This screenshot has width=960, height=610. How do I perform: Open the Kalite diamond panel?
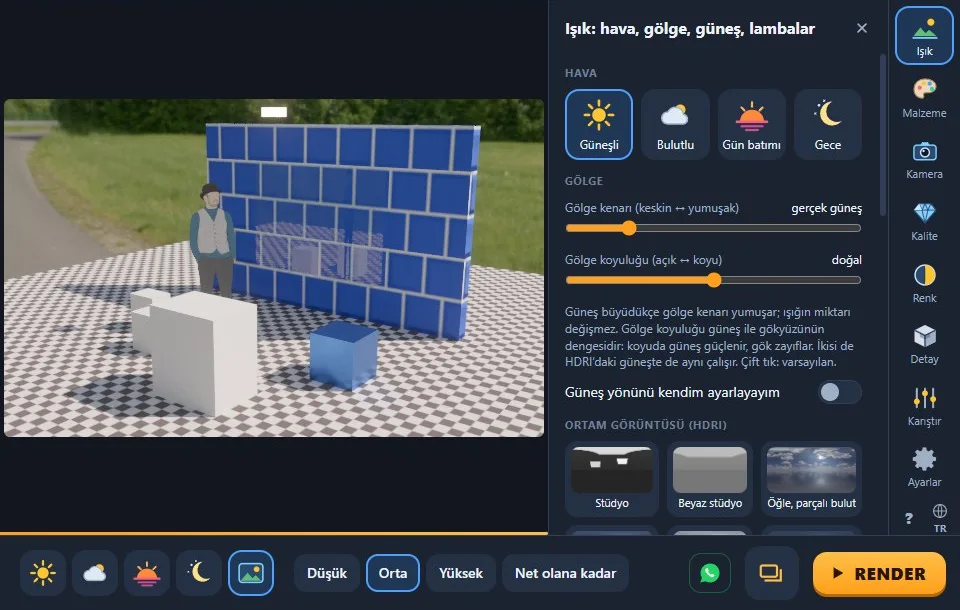pos(924,221)
